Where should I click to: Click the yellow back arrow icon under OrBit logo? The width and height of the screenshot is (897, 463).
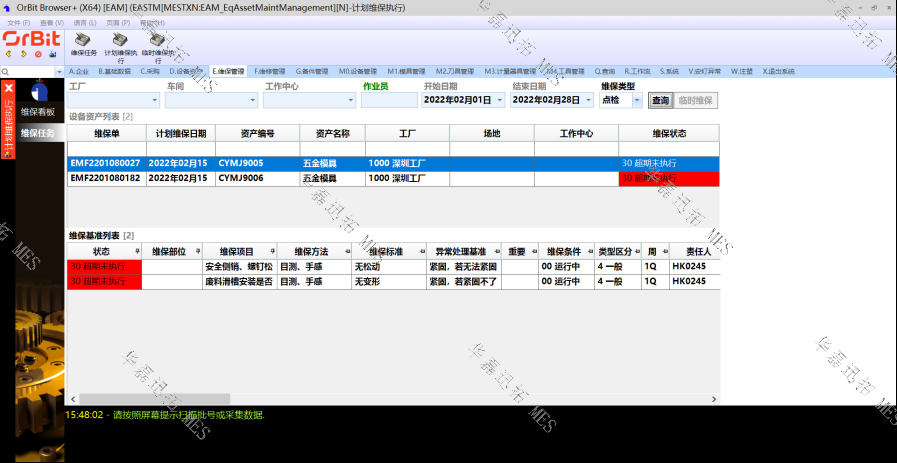click(8, 54)
